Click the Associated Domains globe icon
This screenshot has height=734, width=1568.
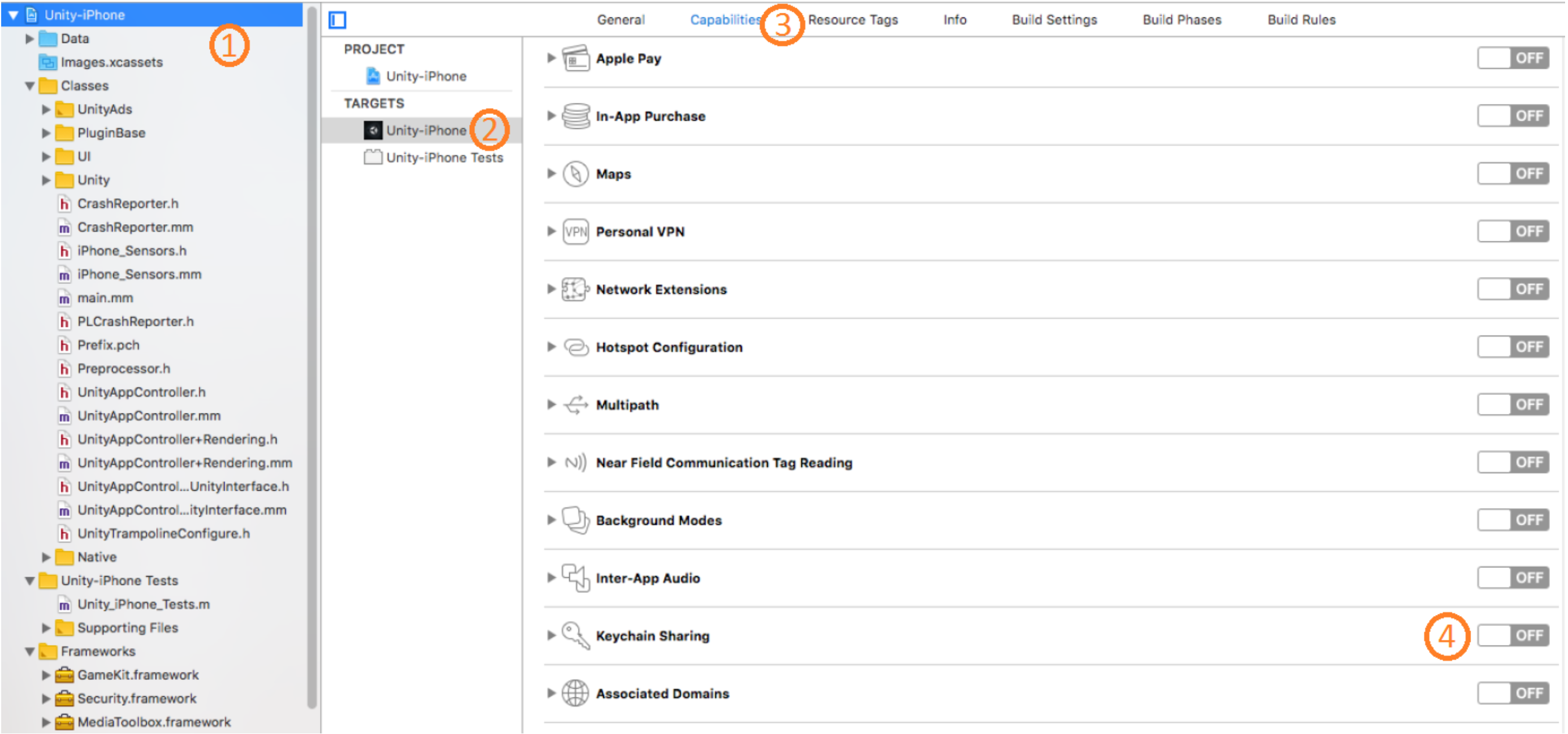click(575, 693)
